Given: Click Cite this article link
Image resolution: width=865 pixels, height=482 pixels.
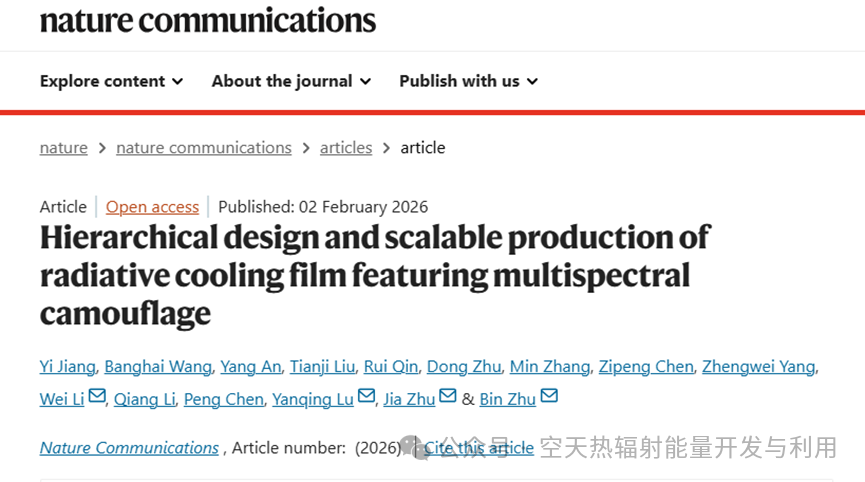Looking at the screenshot, I should [479, 448].
